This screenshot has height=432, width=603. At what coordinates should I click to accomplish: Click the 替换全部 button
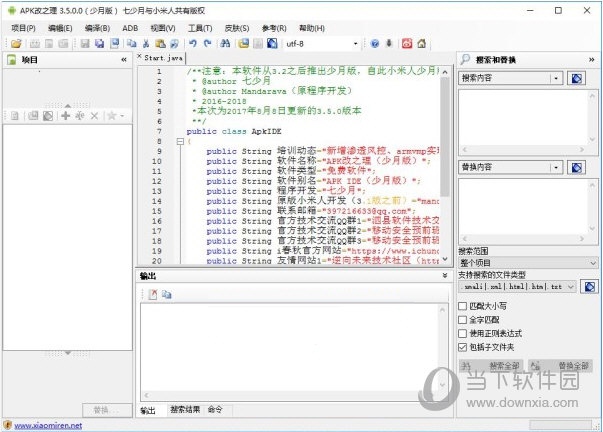(560, 366)
